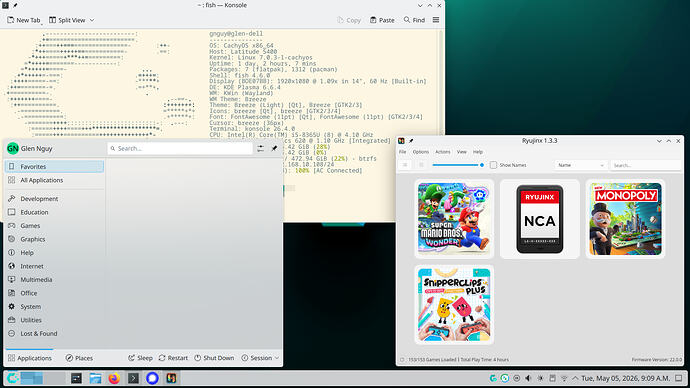Switch Ryujinx to list view icon
Screen dimensions: 690x388
coord(405,165)
